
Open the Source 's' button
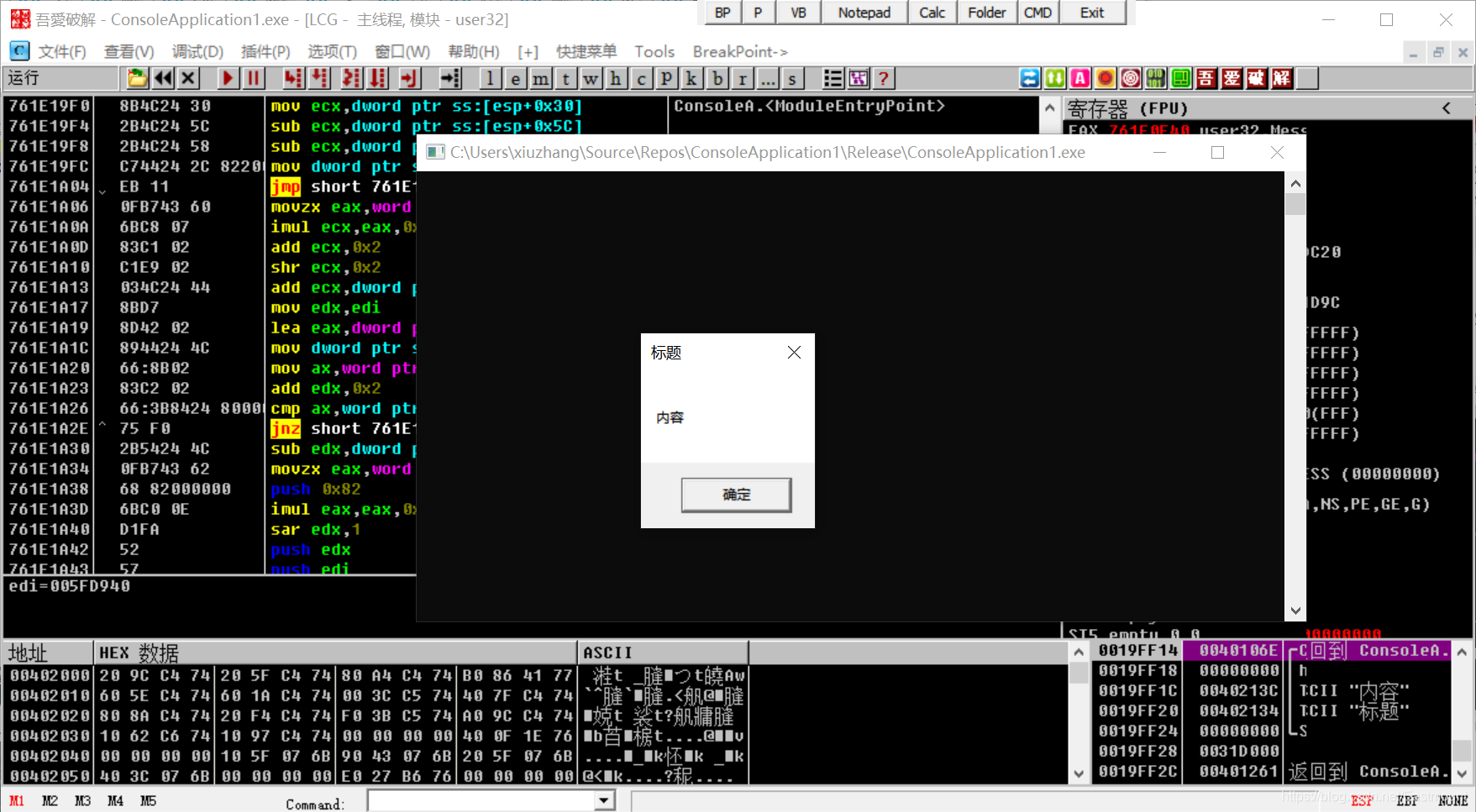[792, 79]
